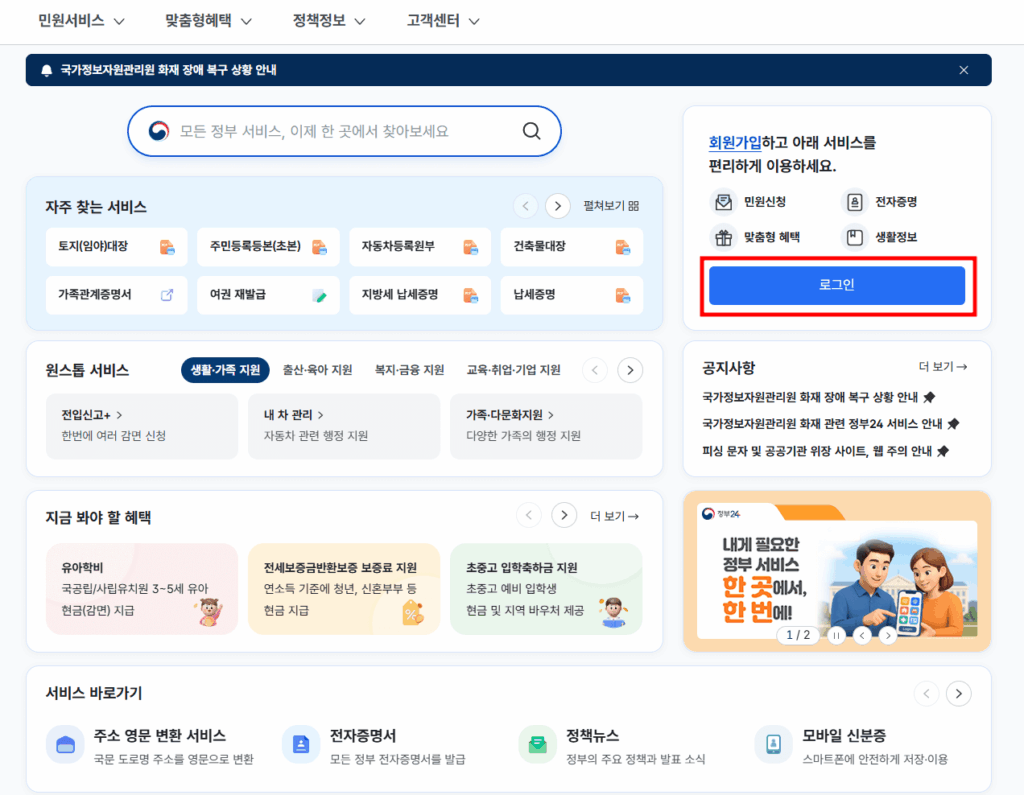This screenshot has width=1024, height=795.
Task: Open 전입신고+ one-stop service
Action: coord(142,426)
